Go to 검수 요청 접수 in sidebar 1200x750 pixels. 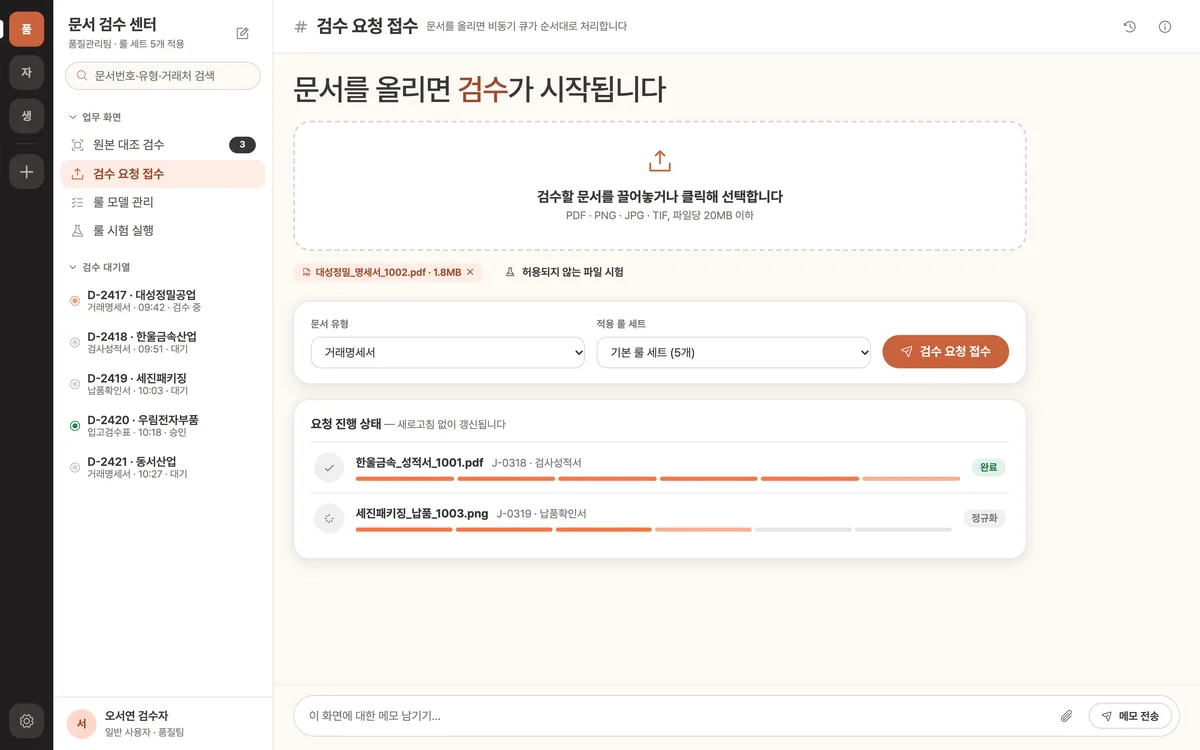(x=163, y=174)
